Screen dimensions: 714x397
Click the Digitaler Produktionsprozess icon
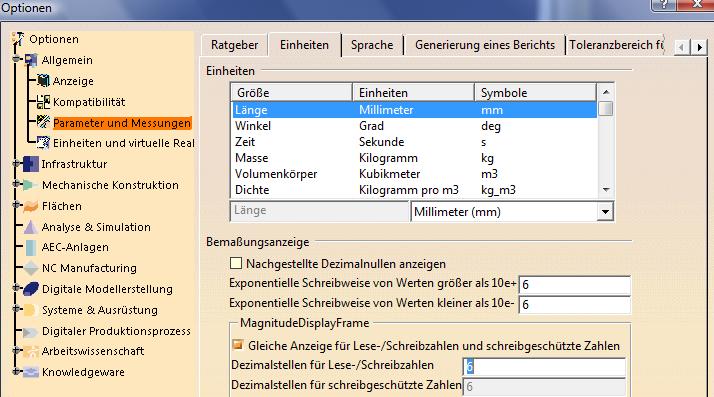coord(30,331)
